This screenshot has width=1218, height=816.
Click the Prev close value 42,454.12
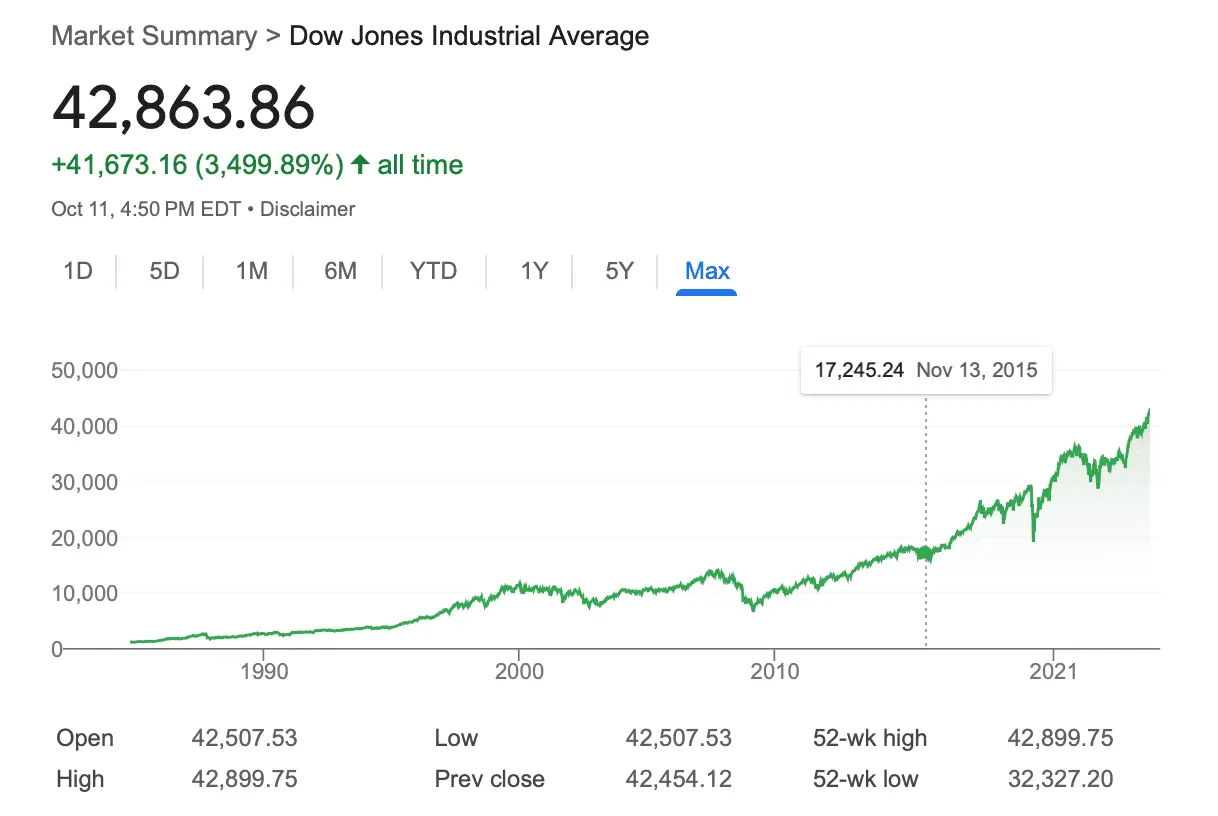pos(678,779)
